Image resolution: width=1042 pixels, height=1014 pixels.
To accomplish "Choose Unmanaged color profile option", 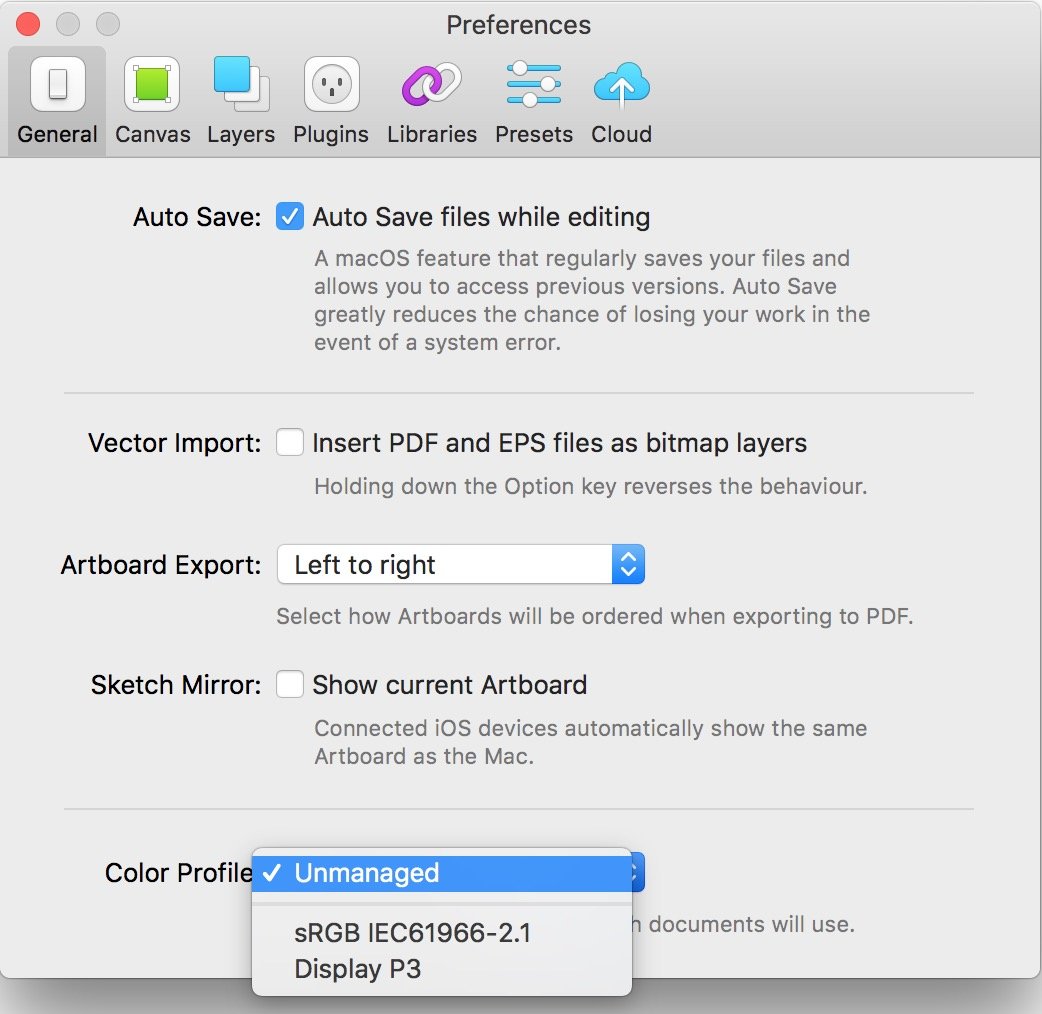I will point(442,873).
